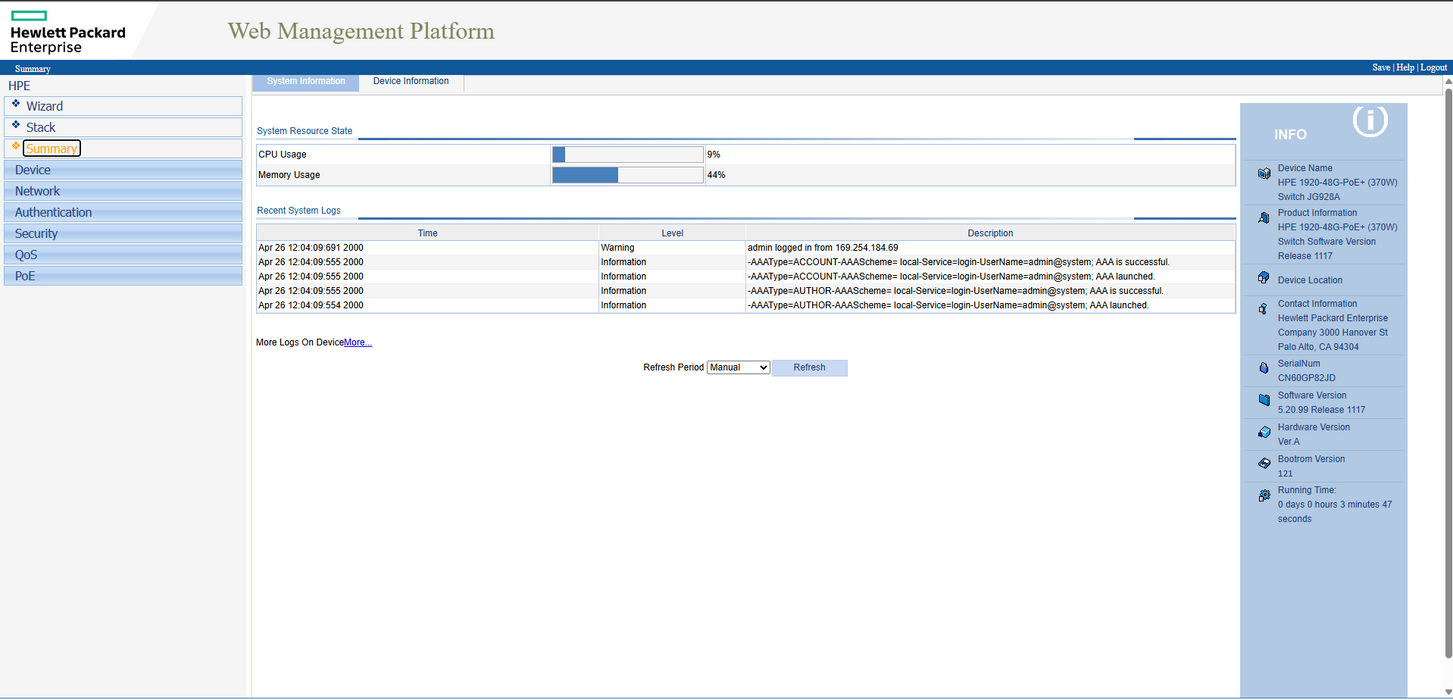Click the Hardware Version icon
Viewport: 1453px width, 700px height.
[1263, 432]
